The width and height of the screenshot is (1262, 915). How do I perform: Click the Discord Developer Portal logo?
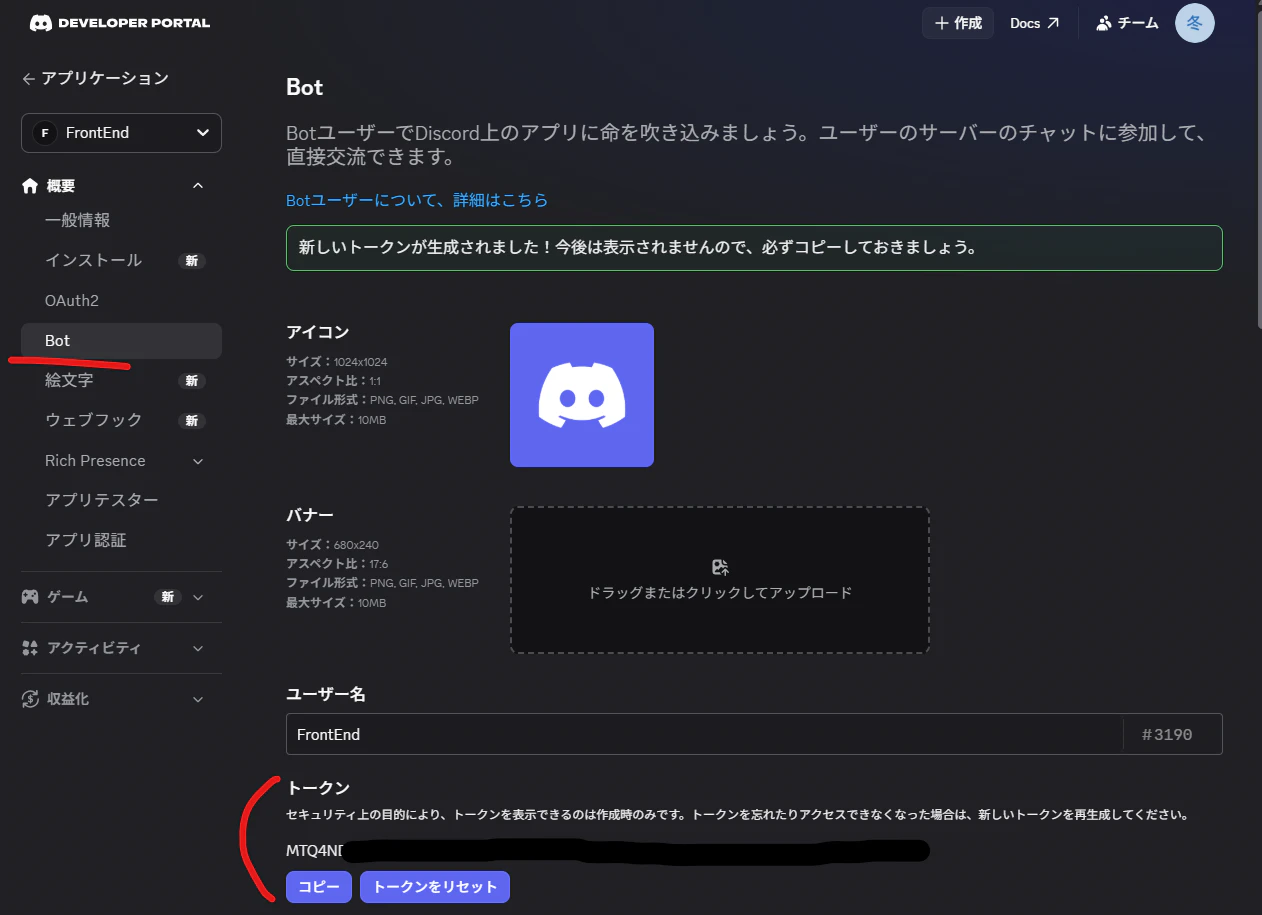(x=119, y=23)
